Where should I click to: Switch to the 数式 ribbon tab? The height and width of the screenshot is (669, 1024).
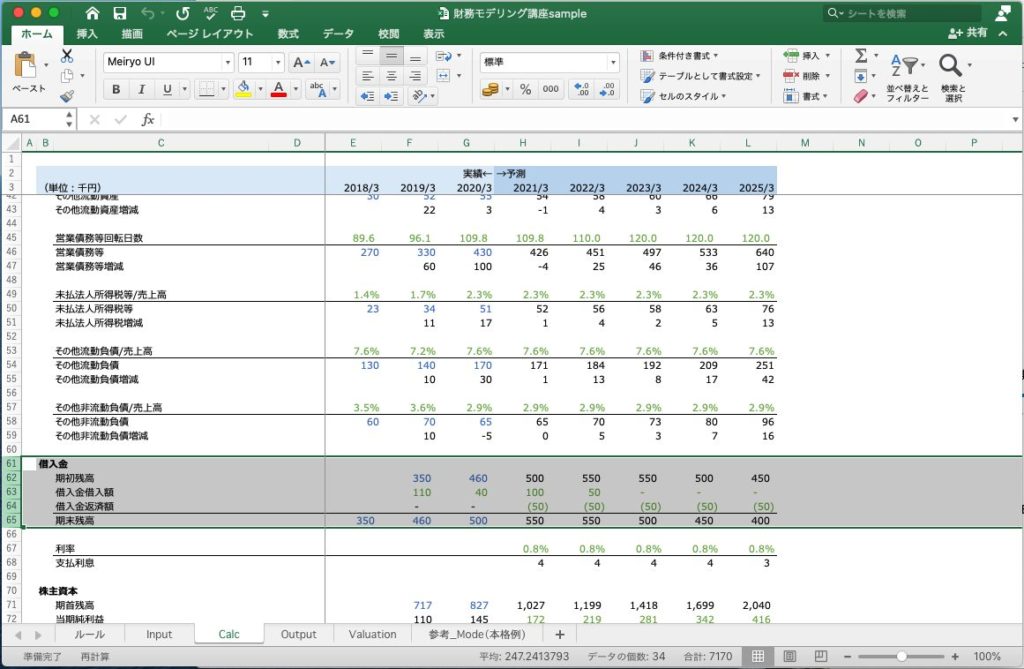click(287, 32)
